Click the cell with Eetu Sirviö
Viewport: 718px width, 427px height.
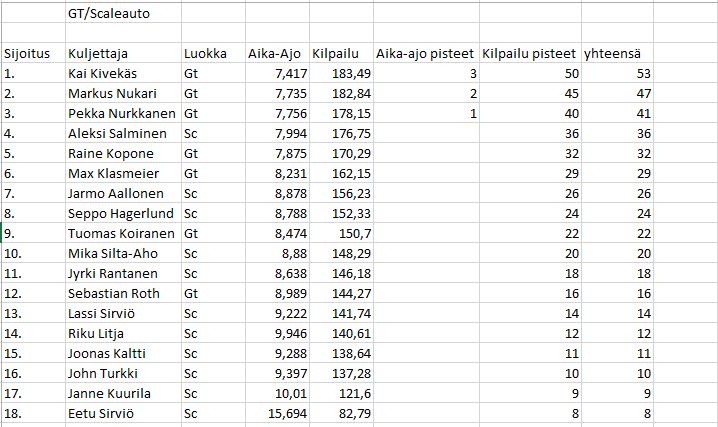pos(99,413)
